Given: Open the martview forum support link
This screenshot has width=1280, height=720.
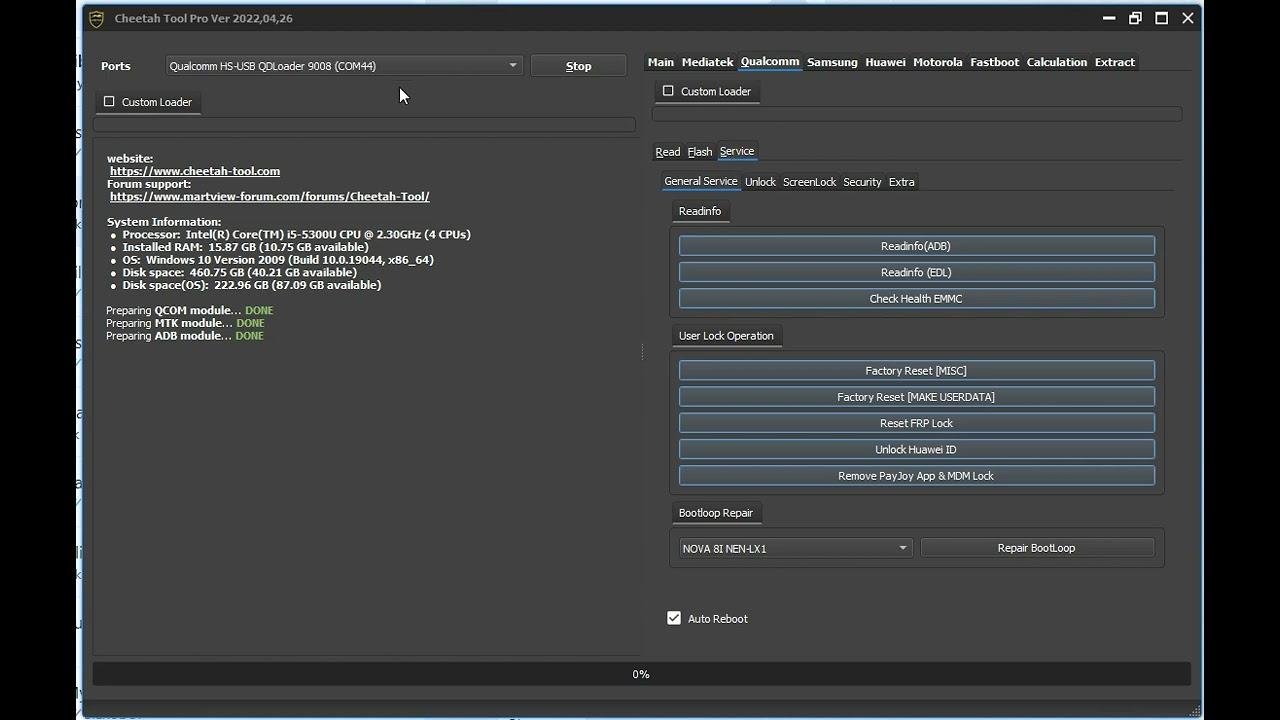Looking at the screenshot, I should [270, 197].
